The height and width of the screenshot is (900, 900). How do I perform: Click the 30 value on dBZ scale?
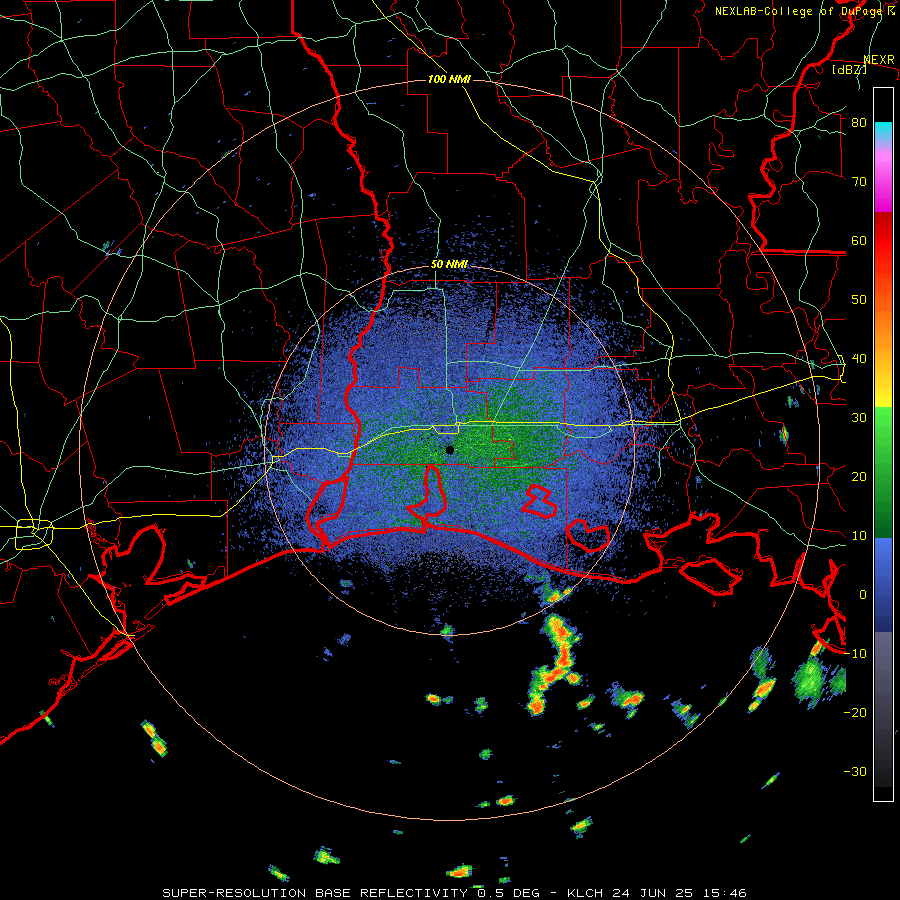tap(859, 418)
